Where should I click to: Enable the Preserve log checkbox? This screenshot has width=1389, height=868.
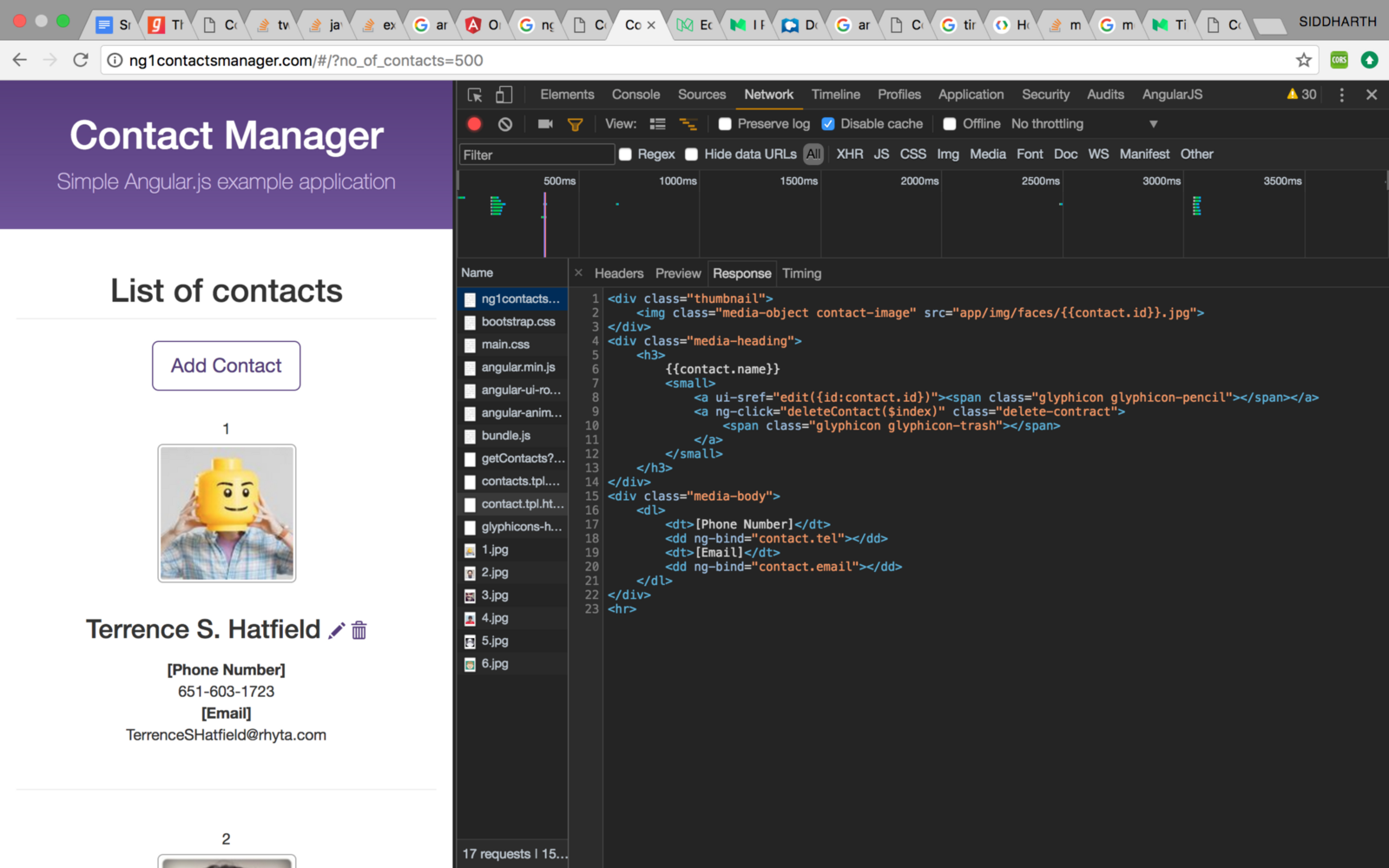(x=726, y=124)
